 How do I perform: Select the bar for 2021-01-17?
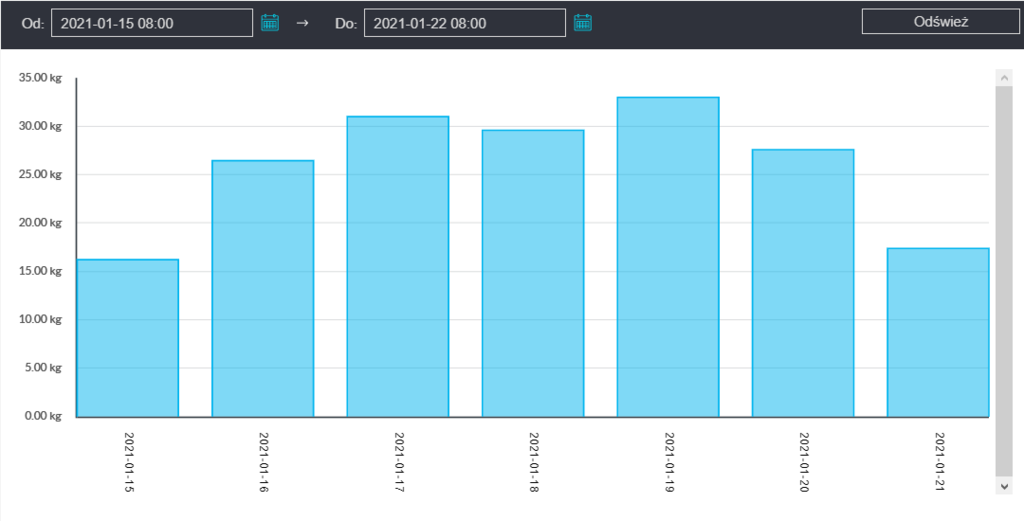click(x=398, y=266)
